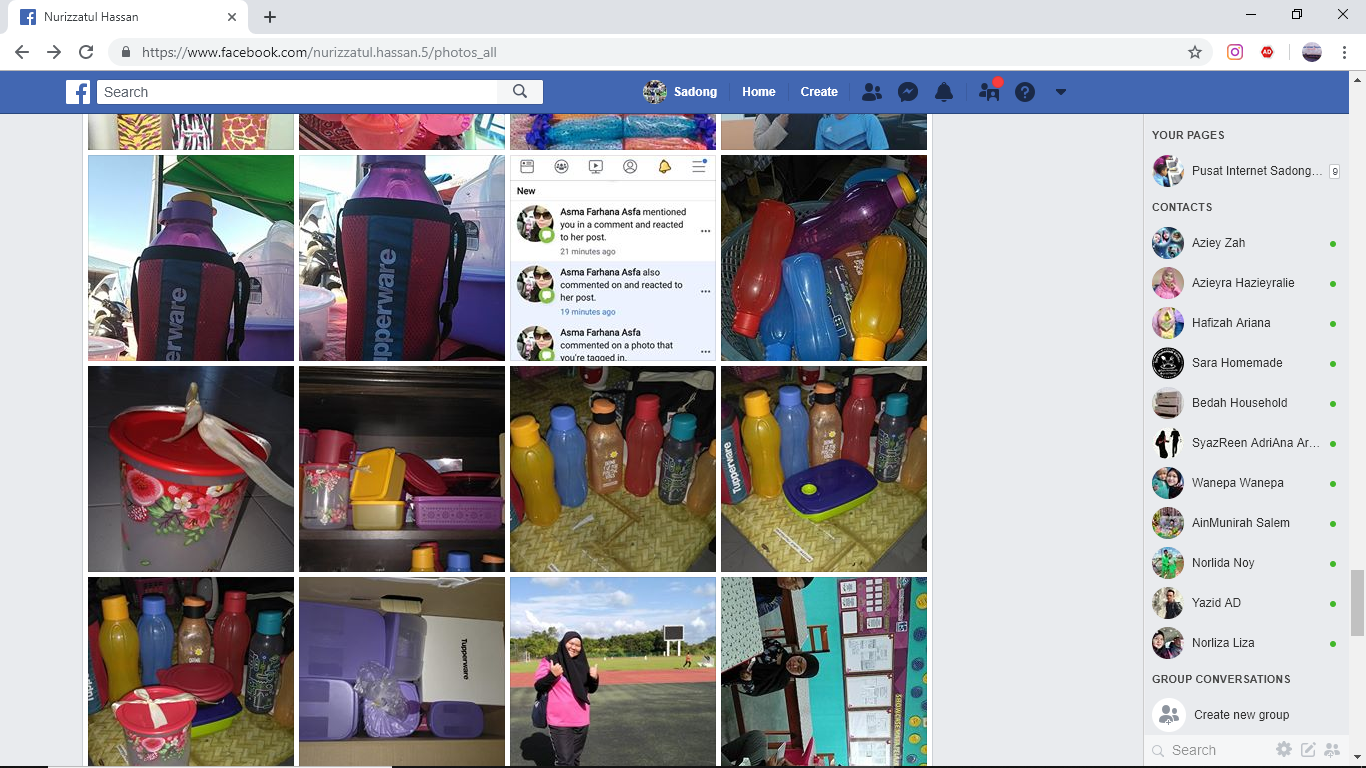Open Facebook Messenger icon in top bar

[x=908, y=92]
